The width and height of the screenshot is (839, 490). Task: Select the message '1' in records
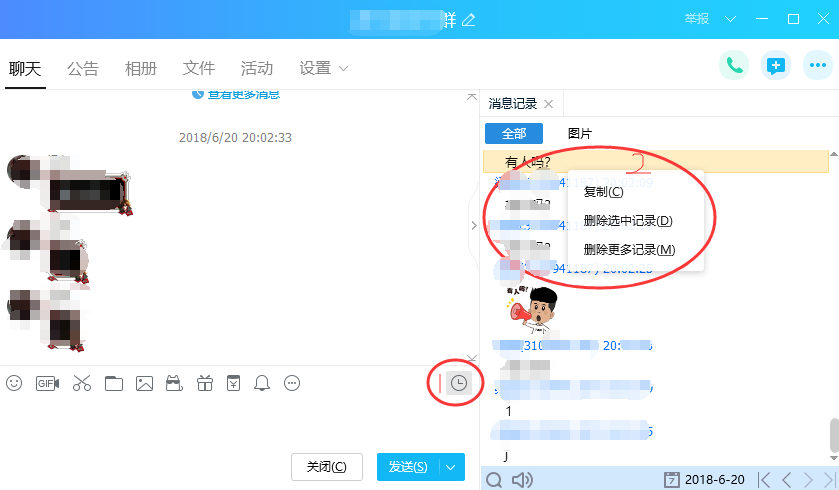coord(508,411)
